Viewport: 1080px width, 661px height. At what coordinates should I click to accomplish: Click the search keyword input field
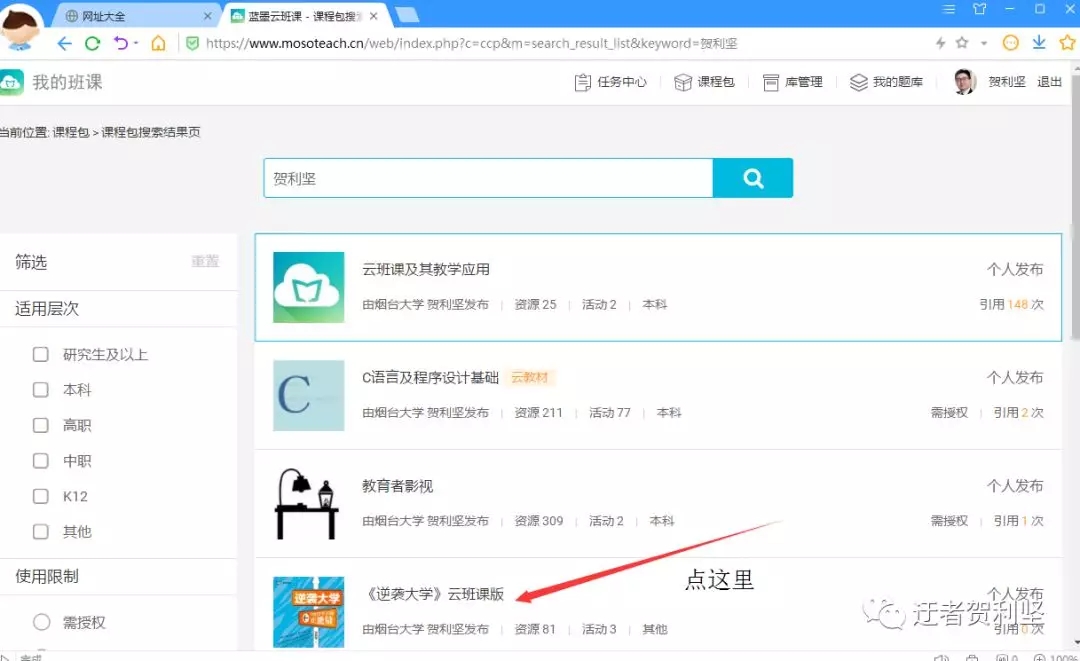point(488,178)
